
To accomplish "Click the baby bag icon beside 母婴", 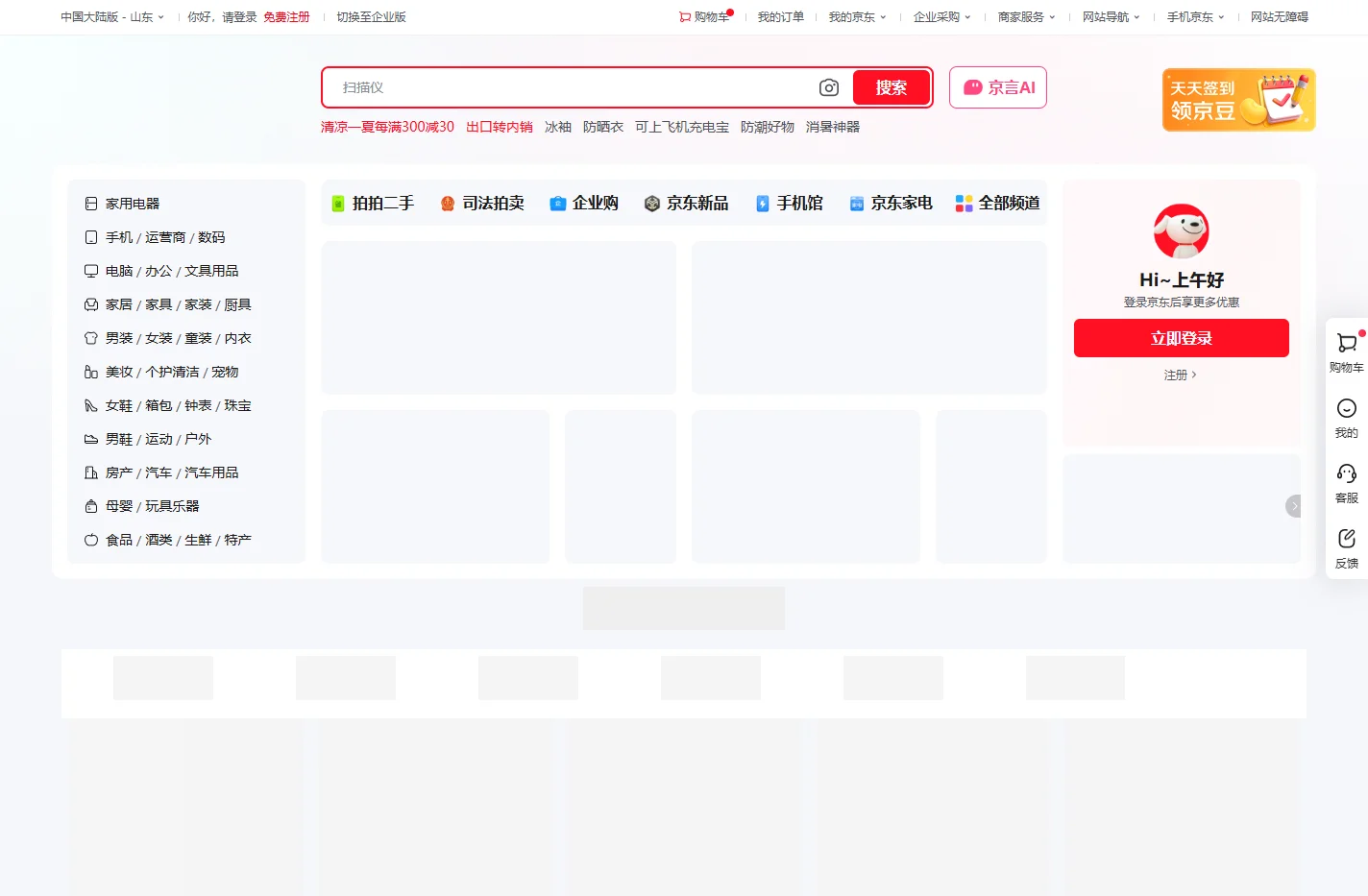I will pos(91,506).
